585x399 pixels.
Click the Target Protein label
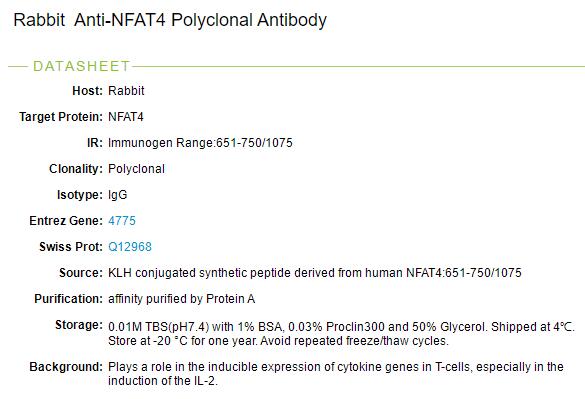(x=61, y=117)
